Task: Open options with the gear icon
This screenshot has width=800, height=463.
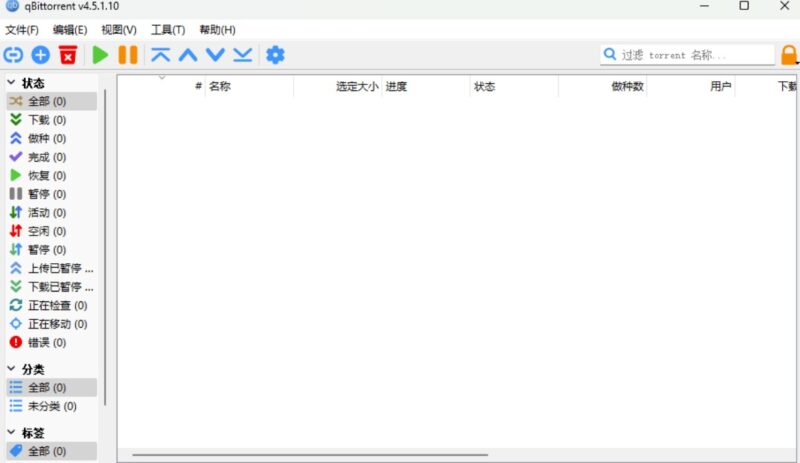Action: [275, 55]
